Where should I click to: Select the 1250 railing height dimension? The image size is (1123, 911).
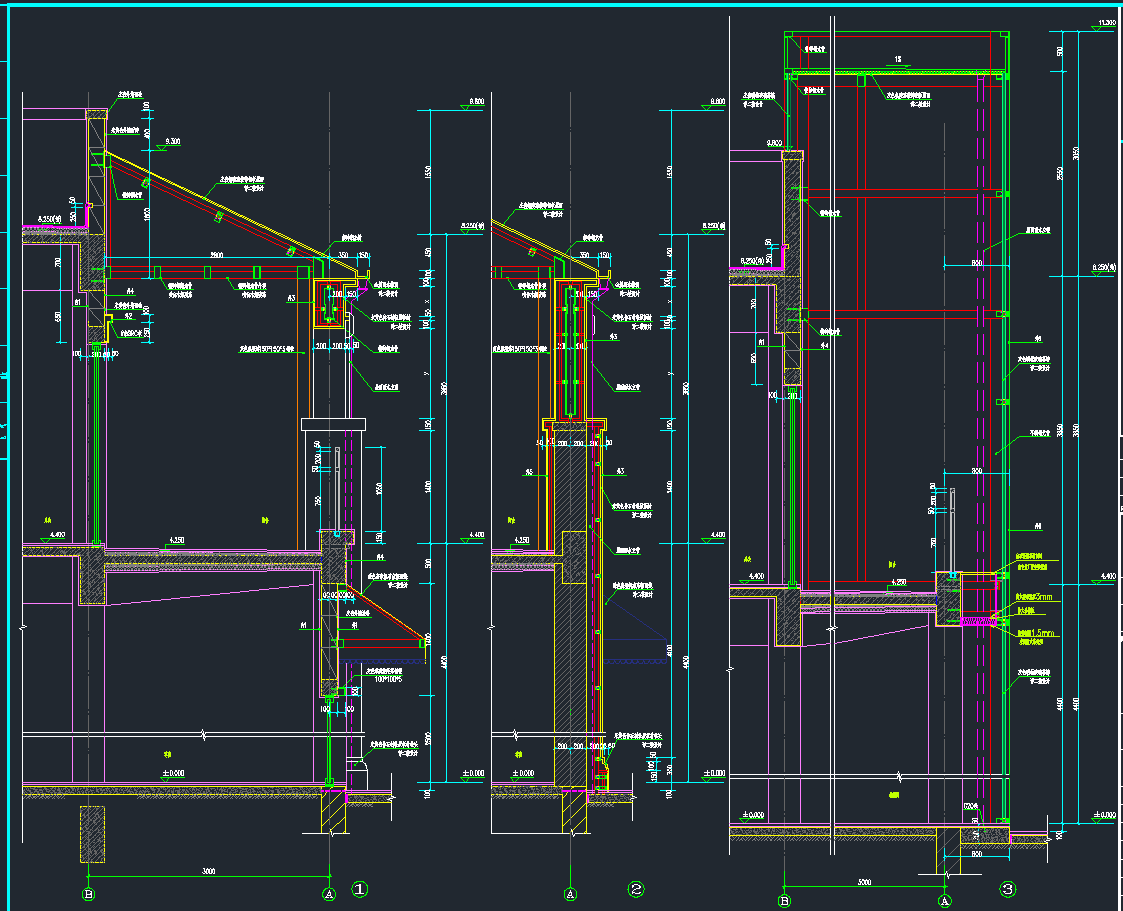[x=378, y=488]
